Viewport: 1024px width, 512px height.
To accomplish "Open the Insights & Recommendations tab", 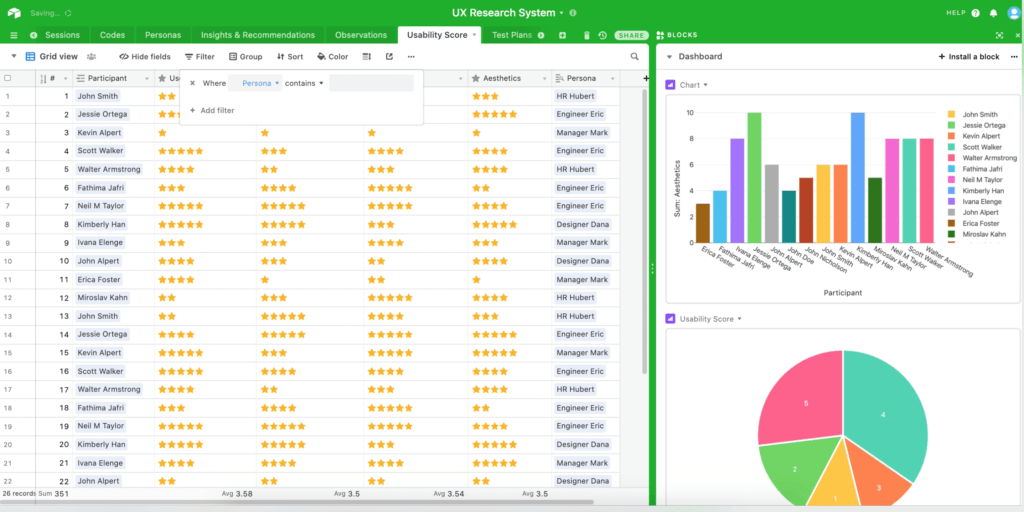I will pos(257,35).
